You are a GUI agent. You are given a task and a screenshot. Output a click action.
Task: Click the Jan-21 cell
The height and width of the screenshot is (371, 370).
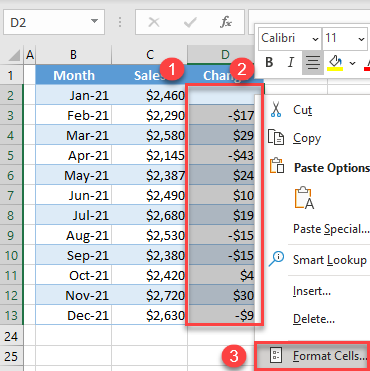coord(74,95)
